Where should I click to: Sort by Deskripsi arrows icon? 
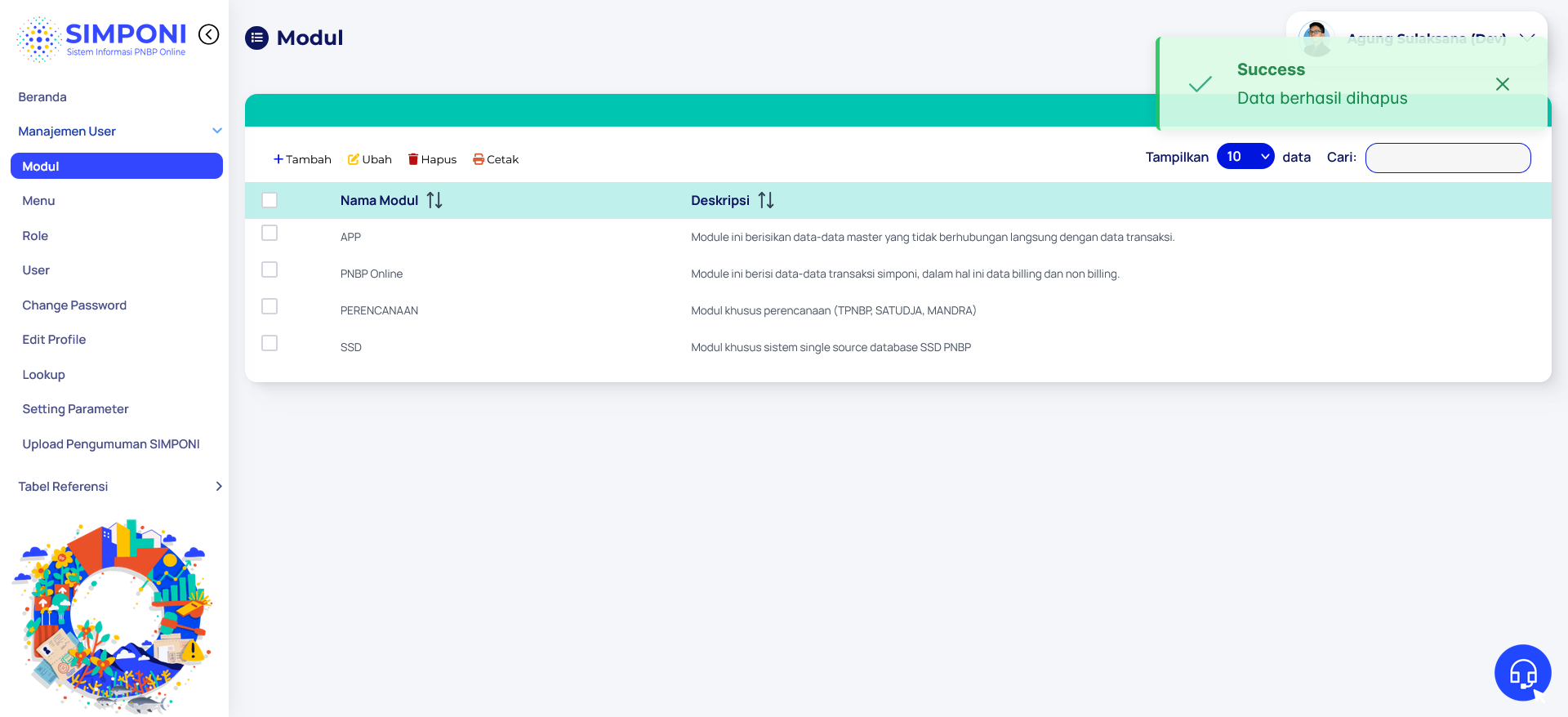(x=766, y=200)
